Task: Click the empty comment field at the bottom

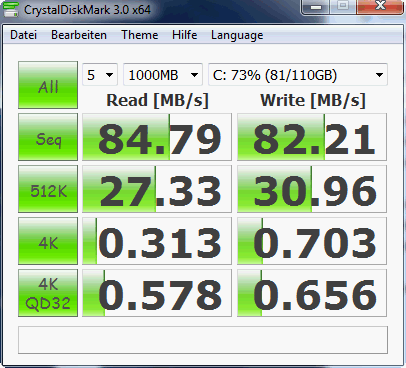Action: [x=203, y=340]
